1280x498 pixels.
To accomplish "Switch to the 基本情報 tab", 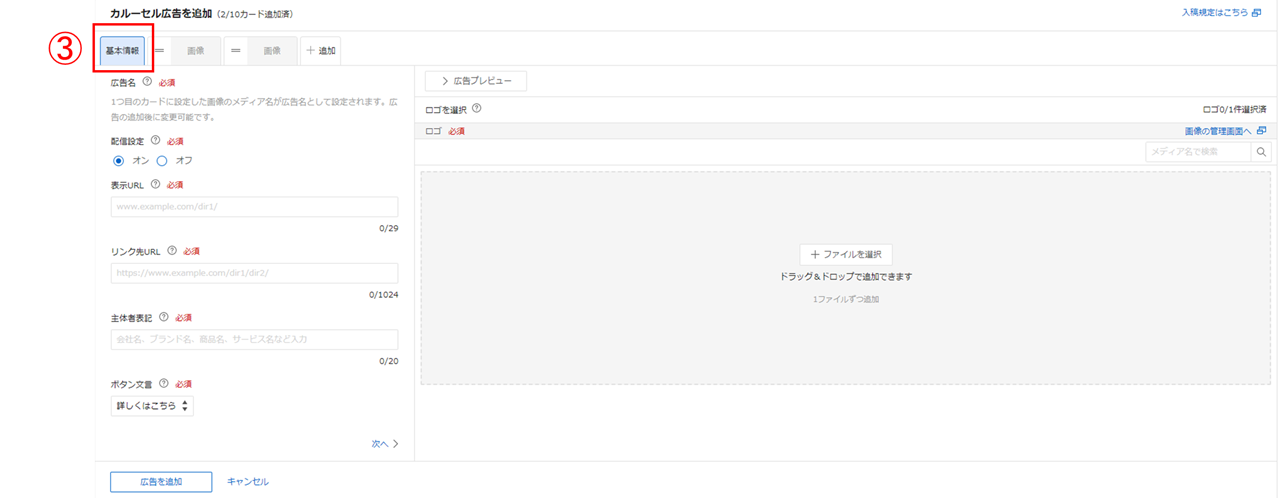I will pos(123,50).
